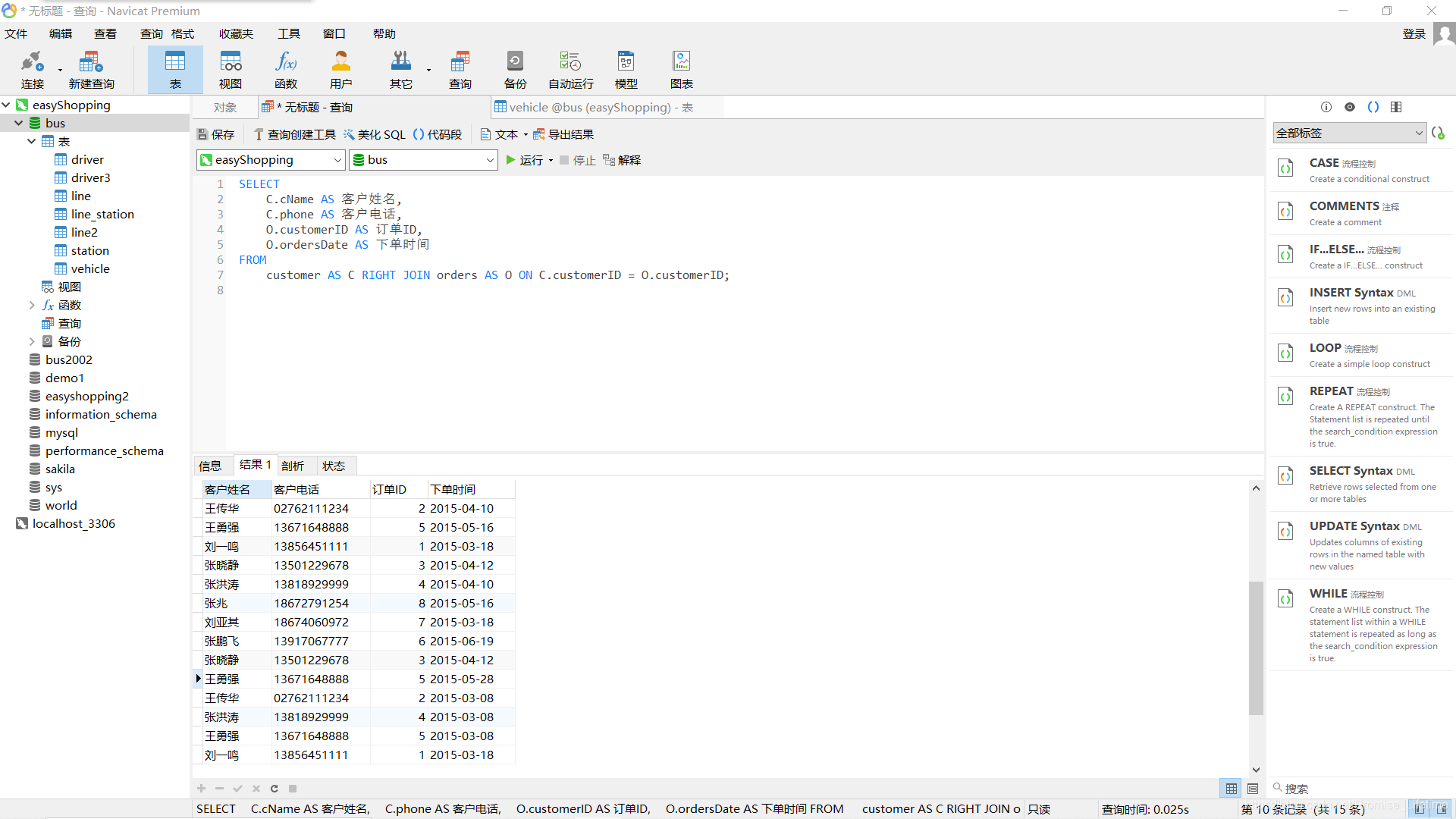Image resolution: width=1456 pixels, height=819 pixels.
Task: Click 导出结果 to export results
Action: pos(563,134)
